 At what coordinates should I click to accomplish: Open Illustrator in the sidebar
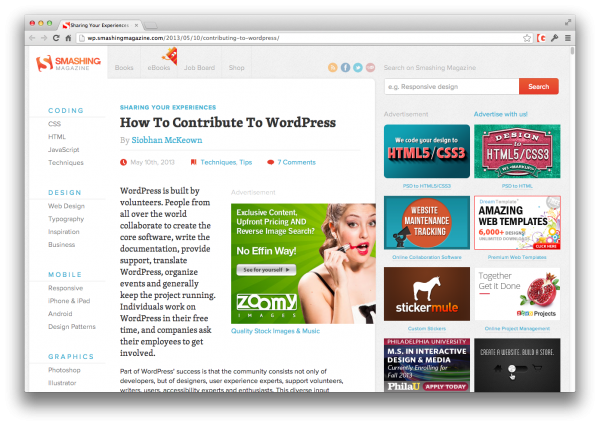[x=62, y=383]
